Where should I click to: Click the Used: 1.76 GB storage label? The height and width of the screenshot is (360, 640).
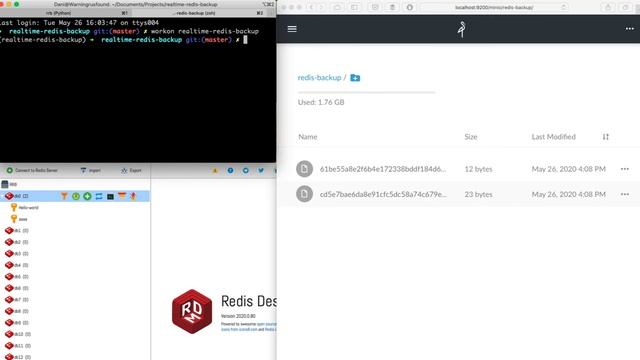[321, 102]
